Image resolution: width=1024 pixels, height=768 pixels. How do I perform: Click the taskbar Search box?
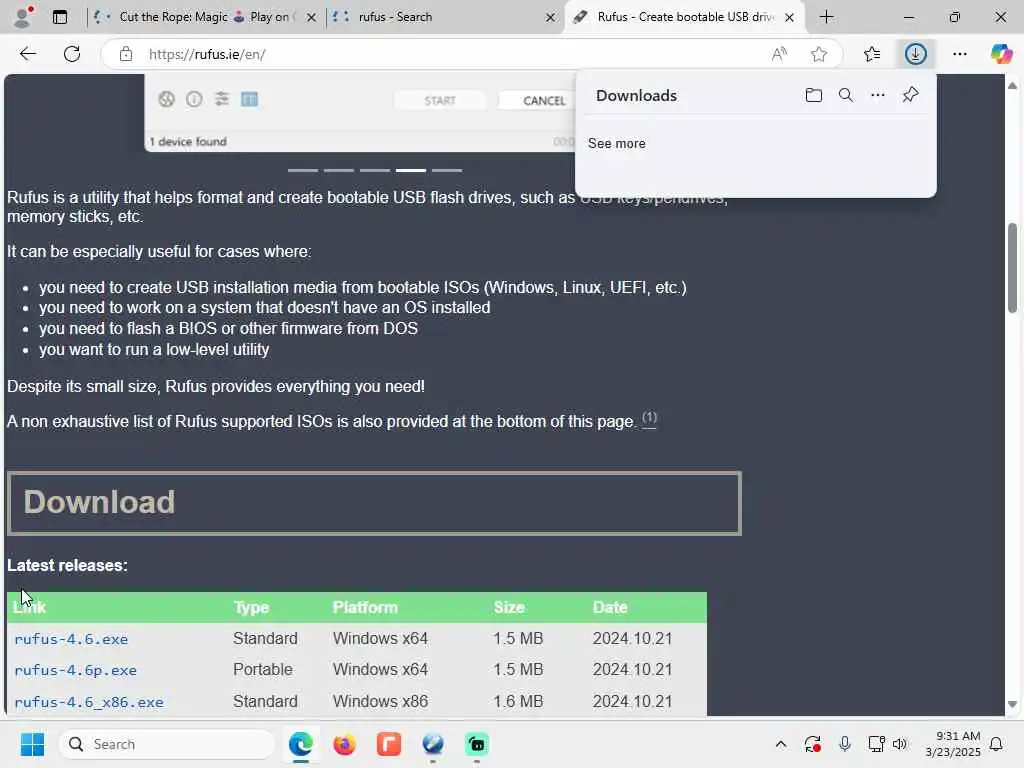(167, 744)
